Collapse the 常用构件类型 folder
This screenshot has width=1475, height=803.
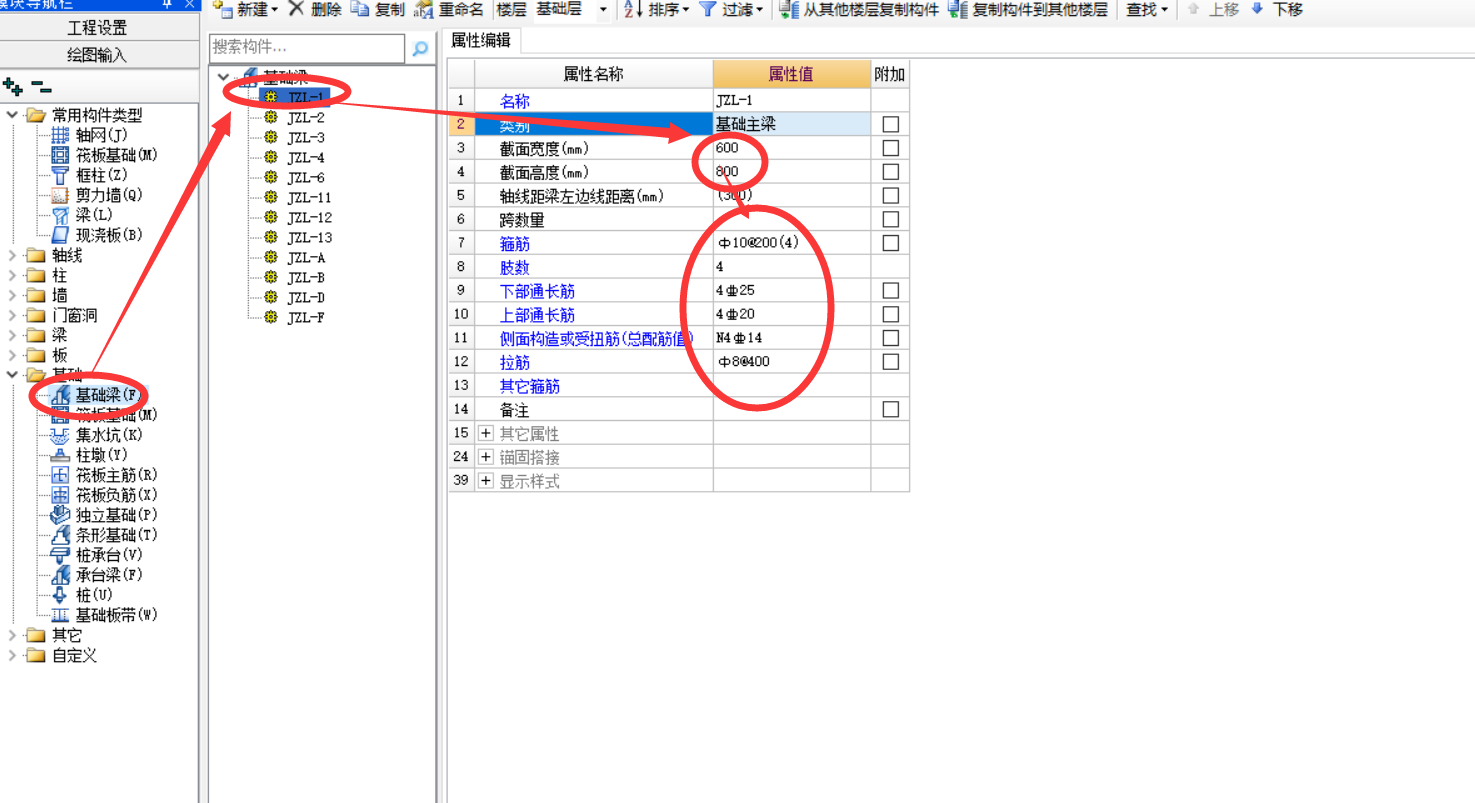(x=12, y=115)
